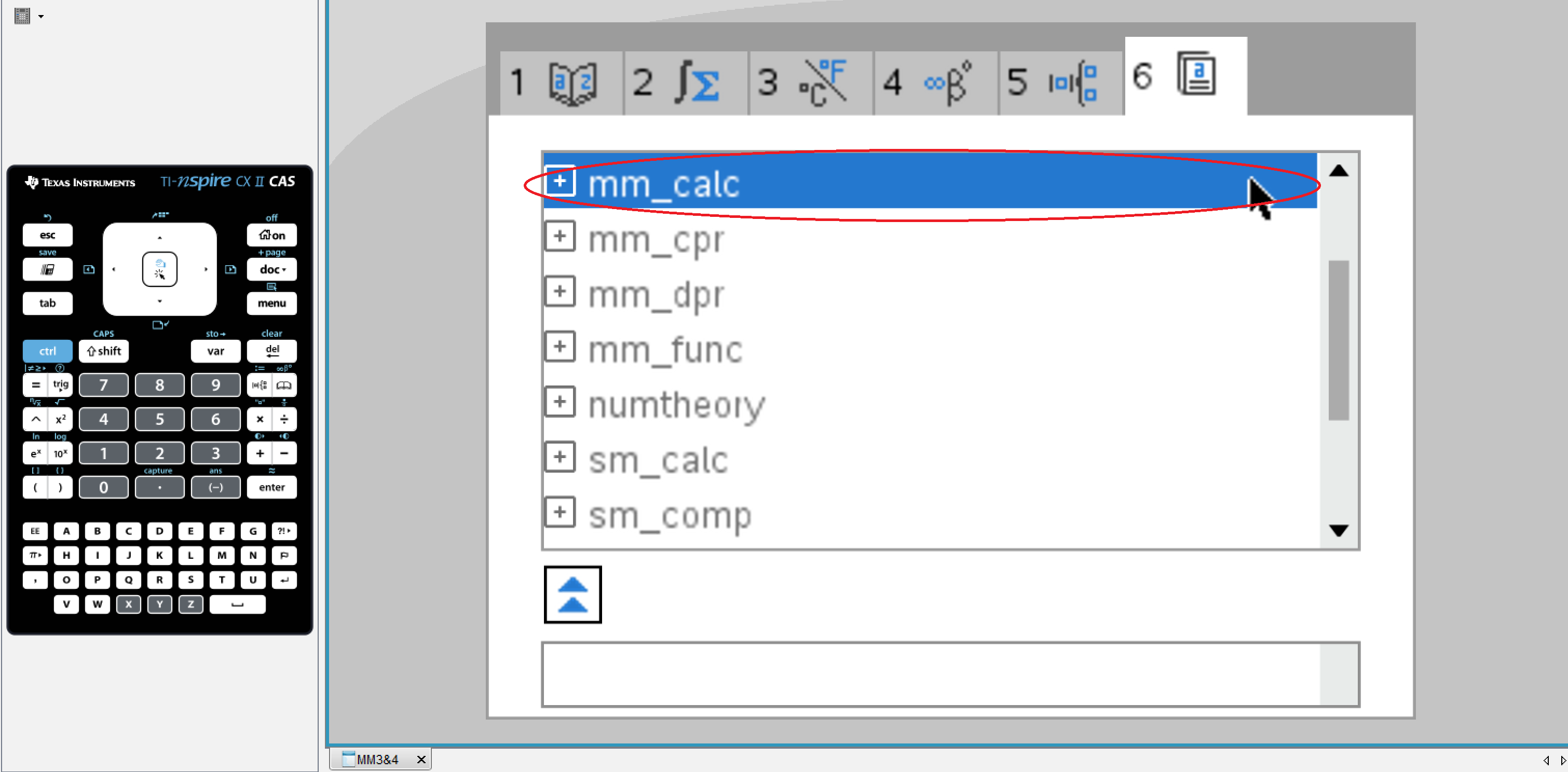Image resolution: width=1568 pixels, height=772 pixels.
Task: Click the return arrow key right of U
Action: point(284,580)
